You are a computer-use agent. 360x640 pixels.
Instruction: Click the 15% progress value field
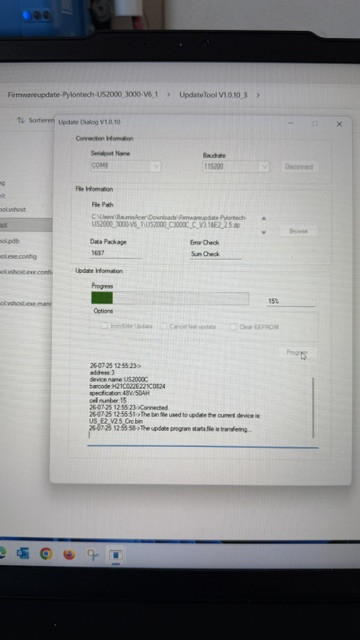point(291,301)
